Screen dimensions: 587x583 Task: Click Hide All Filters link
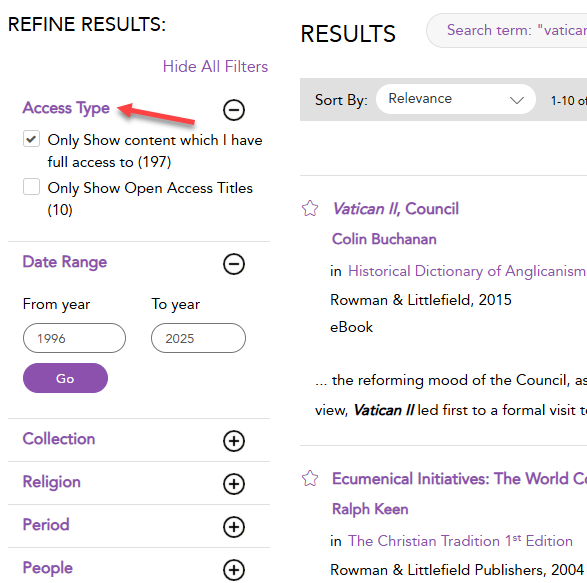coord(215,67)
